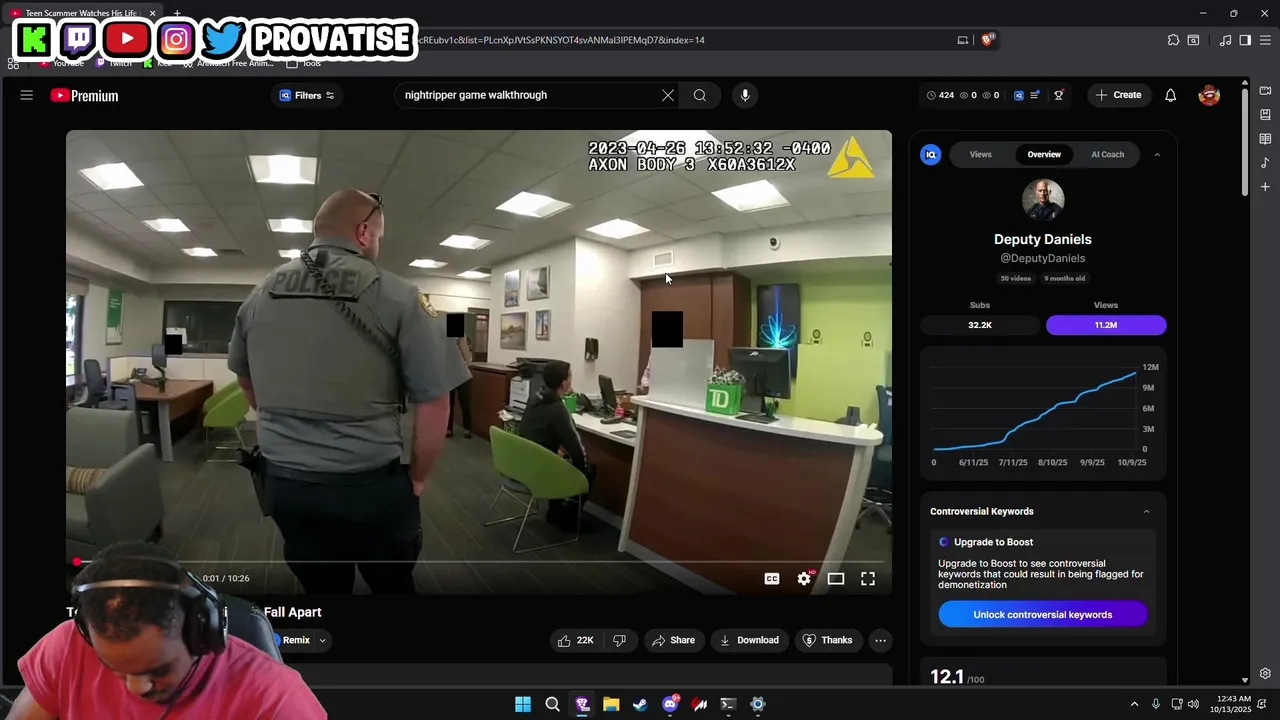Open Discord from the taskbar
1280x720 pixels.
(670, 704)
